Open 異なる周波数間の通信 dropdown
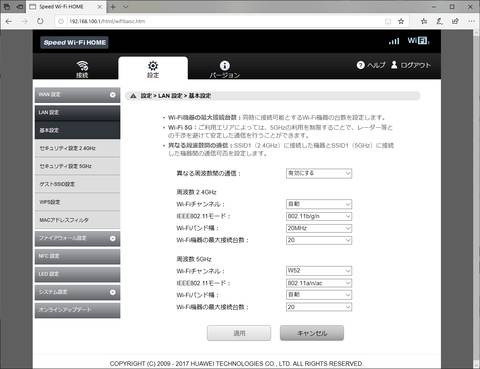Viewport: 480px width, 369px height. point(319,173)
